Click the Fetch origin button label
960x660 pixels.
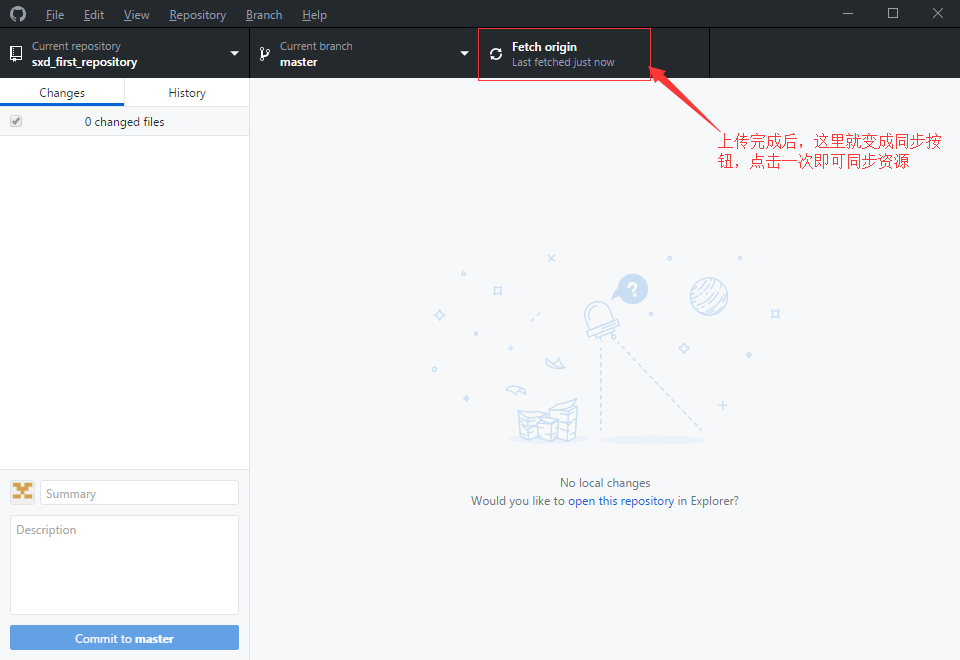coord(544,47)
